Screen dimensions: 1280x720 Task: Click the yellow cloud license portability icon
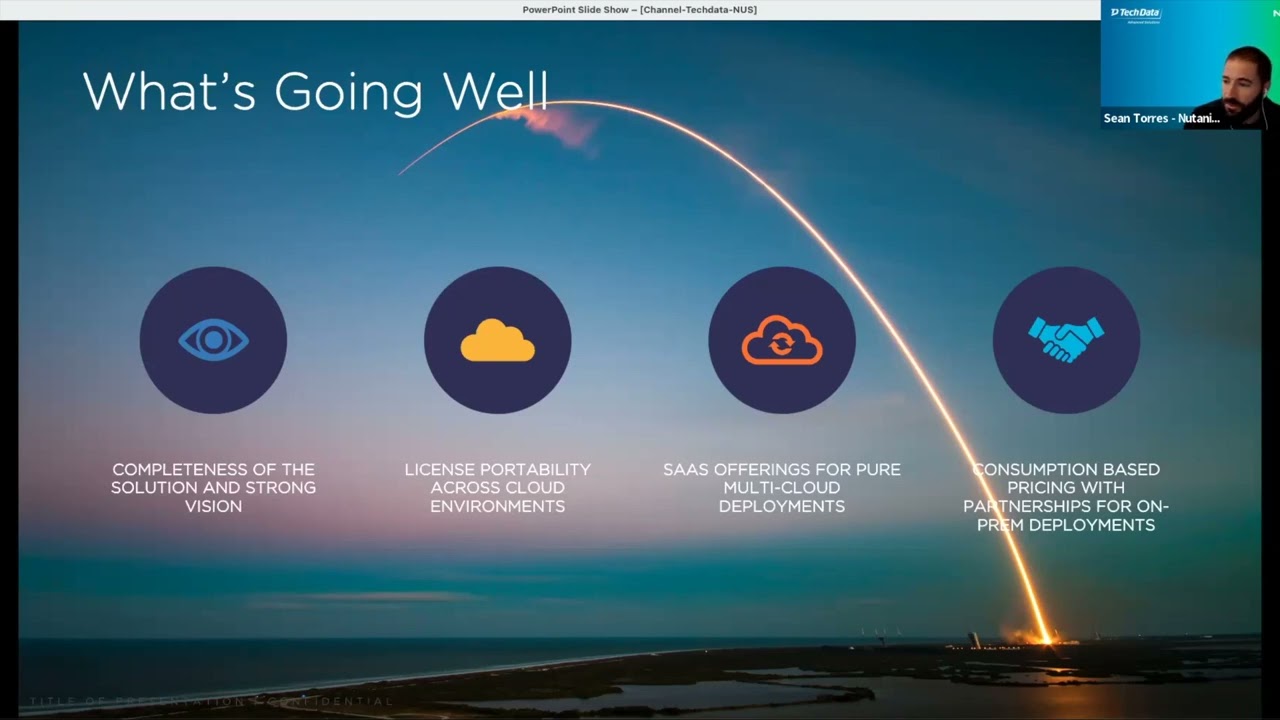(497, 340)
